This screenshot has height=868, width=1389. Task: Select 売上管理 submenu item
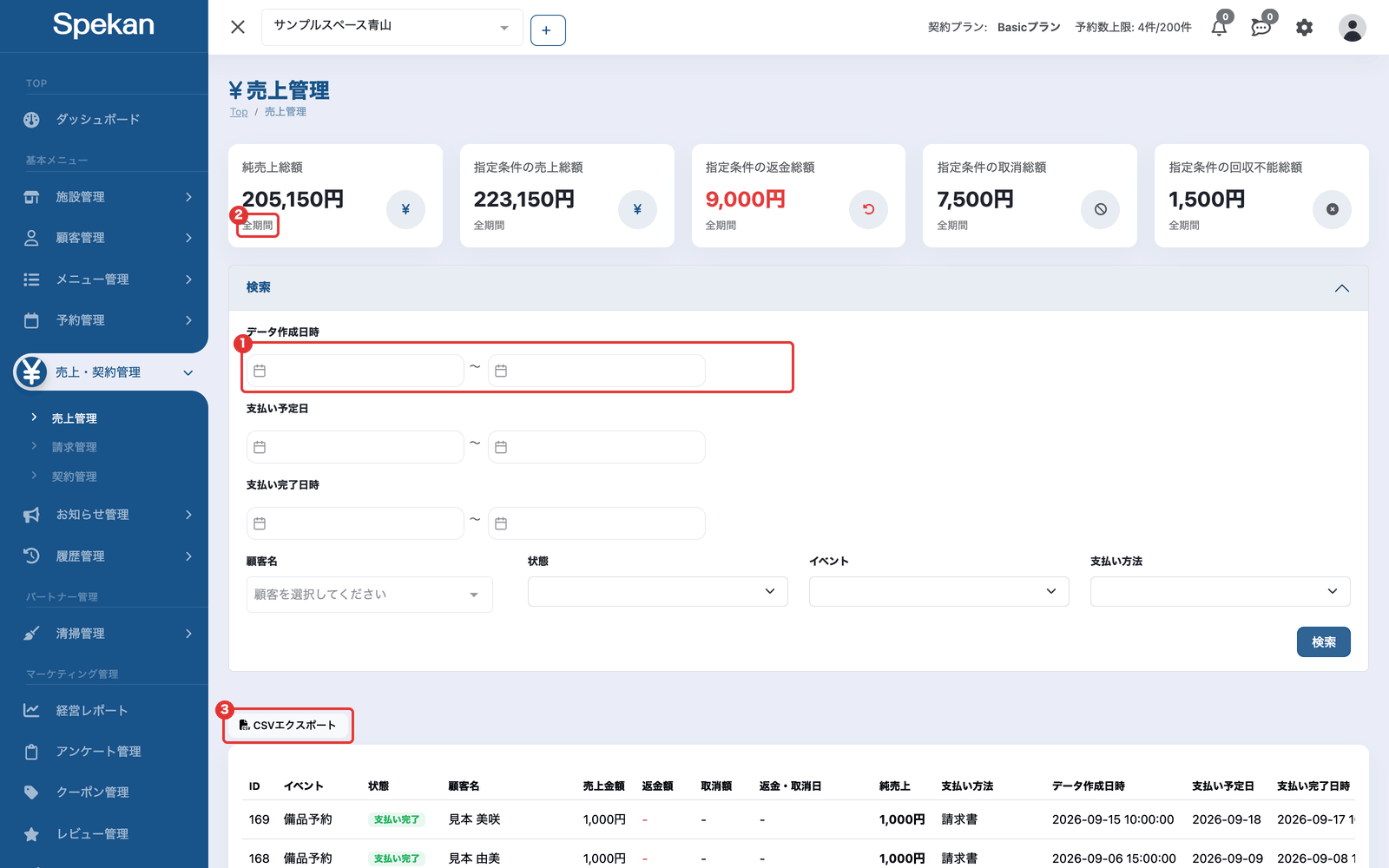tap(75, 418)
